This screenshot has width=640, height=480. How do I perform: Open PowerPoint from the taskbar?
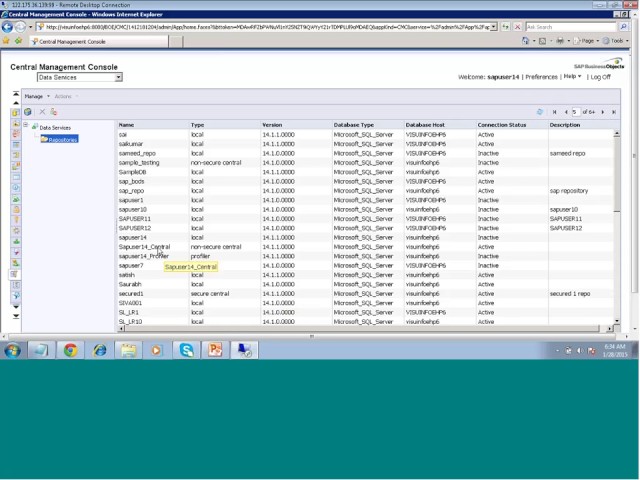pyautogui.click(x=215, y=350)
